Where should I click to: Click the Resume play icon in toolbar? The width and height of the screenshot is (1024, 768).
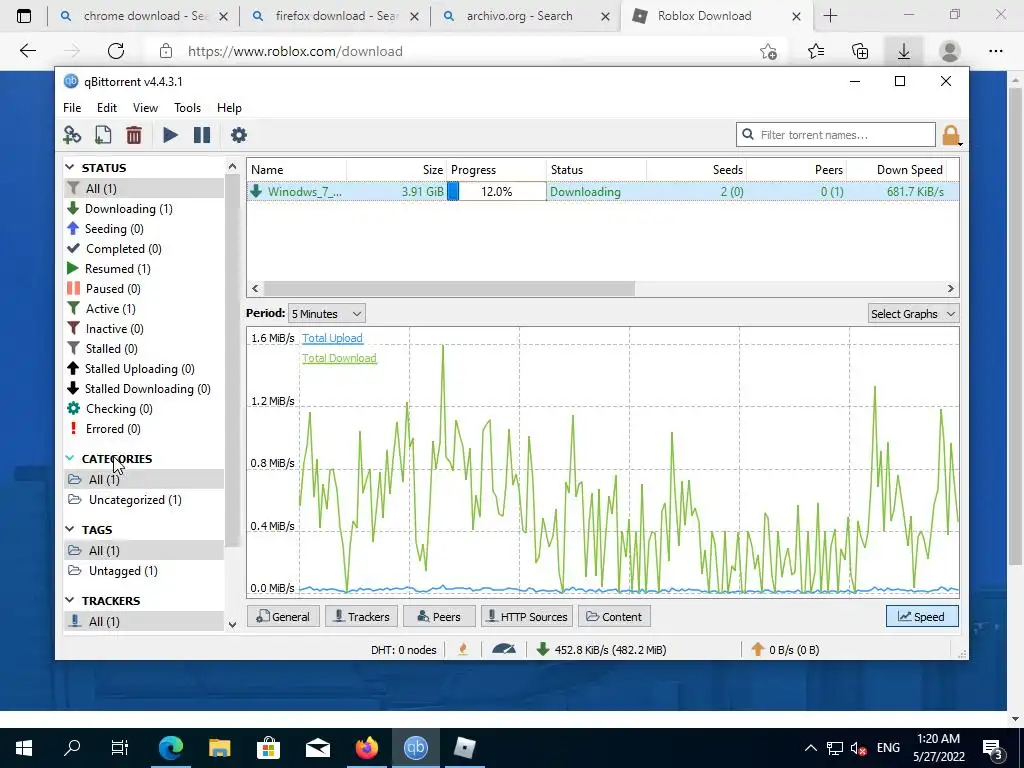click(170, 135)
